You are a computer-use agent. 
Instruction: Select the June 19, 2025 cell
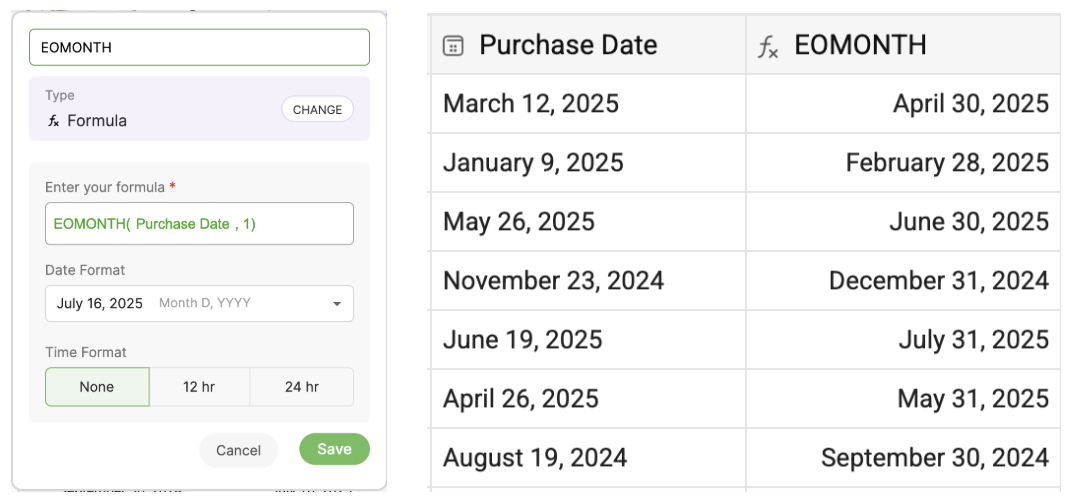pos(587,340)
